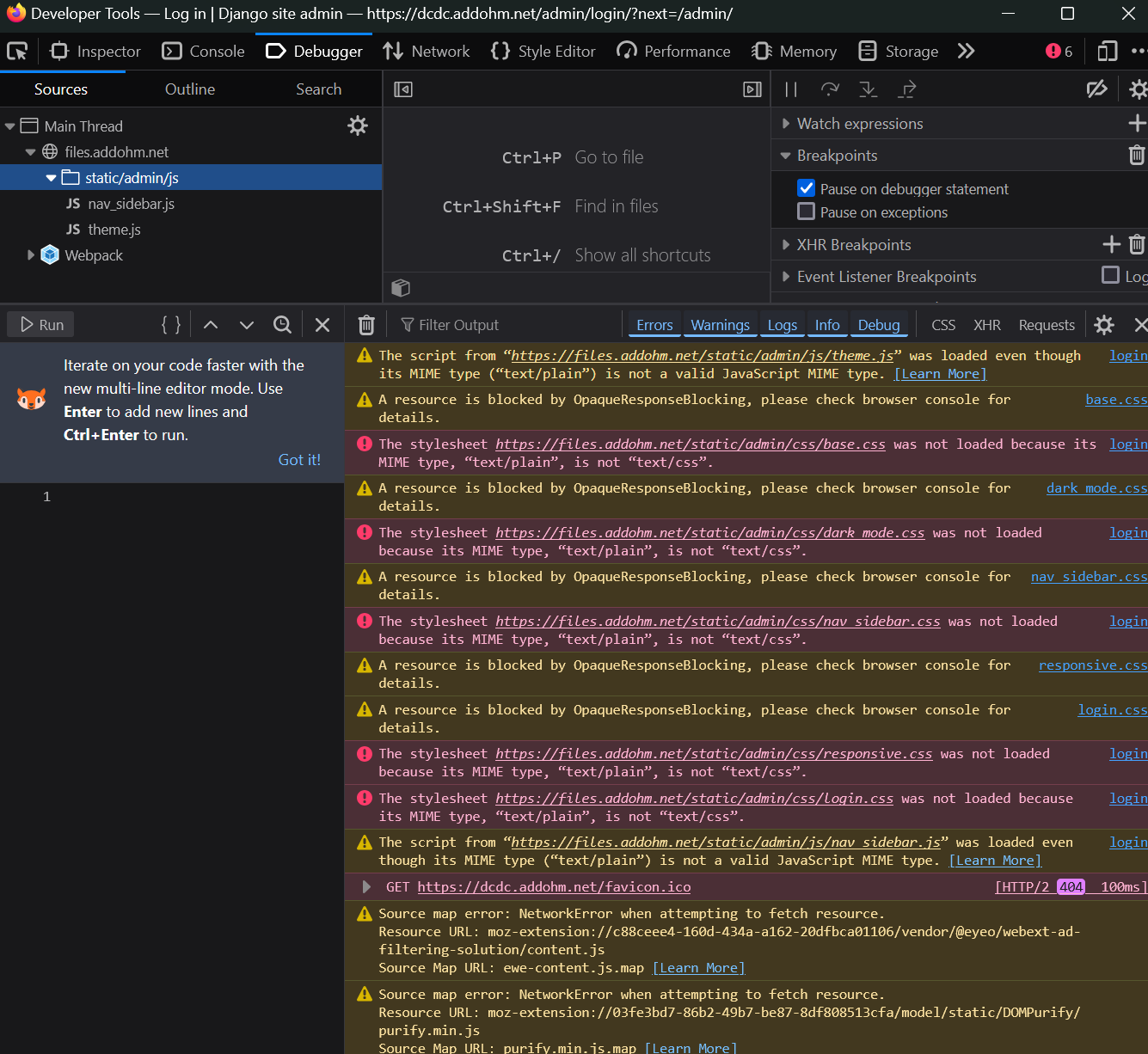Collapse files.addohm.net domain node

[31, 152]
